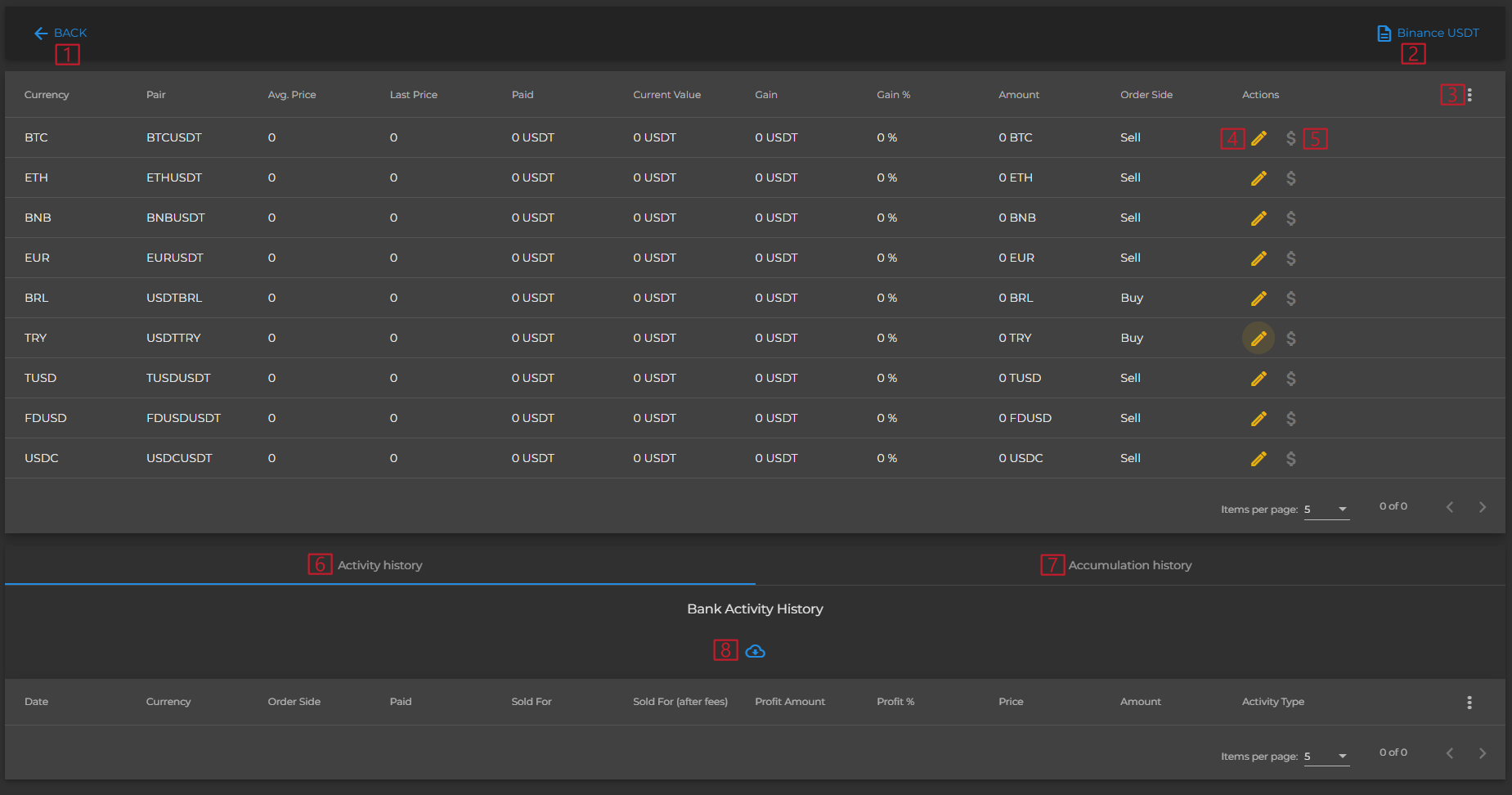The width and height of the screenshot is (1512, 795).
Task: Click the pencil icon for the BNB row
Action: coord(1259,218)
